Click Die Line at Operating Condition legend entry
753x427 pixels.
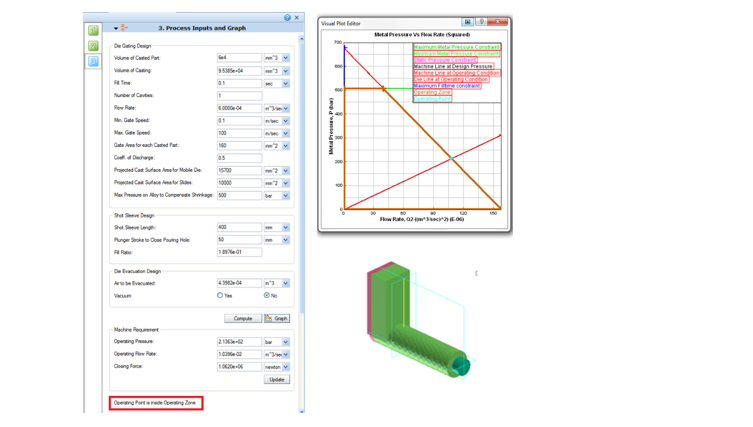(x=451, y=79)
